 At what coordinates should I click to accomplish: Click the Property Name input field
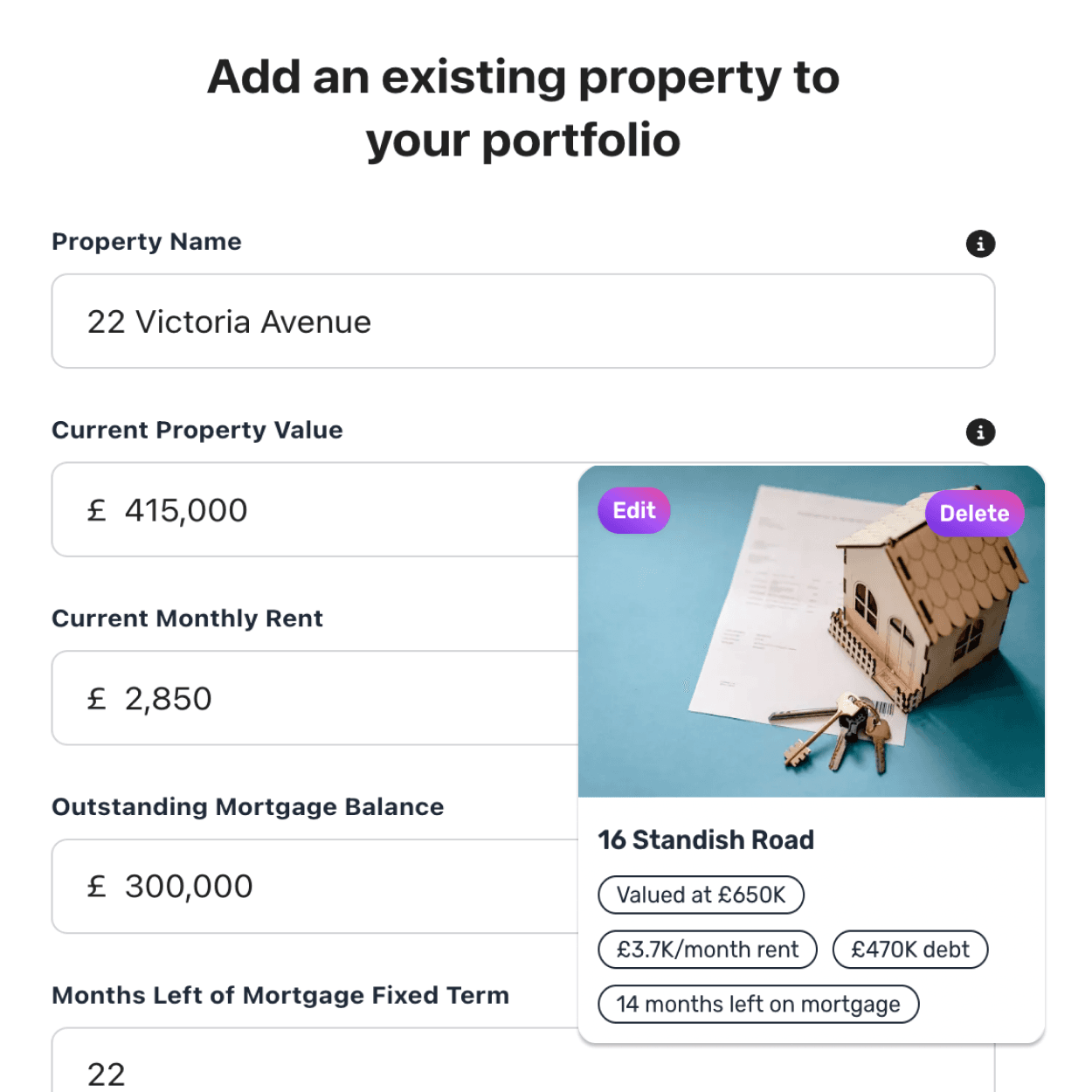click(x=349, y=321)
